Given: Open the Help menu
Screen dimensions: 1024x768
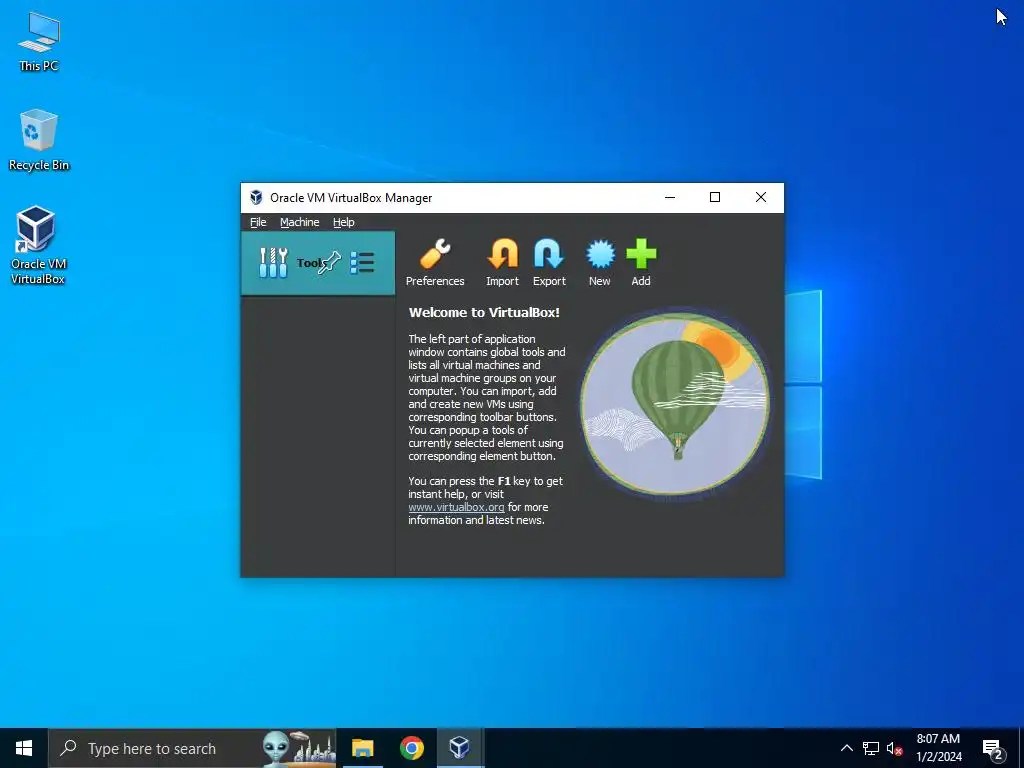Looking at the screenshot, I should tap(344, 222).
